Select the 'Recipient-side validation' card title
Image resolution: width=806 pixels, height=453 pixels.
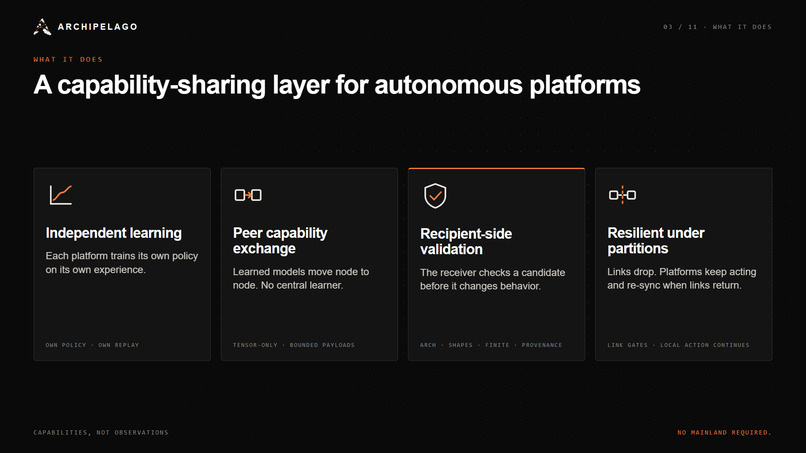pos(466,241)
